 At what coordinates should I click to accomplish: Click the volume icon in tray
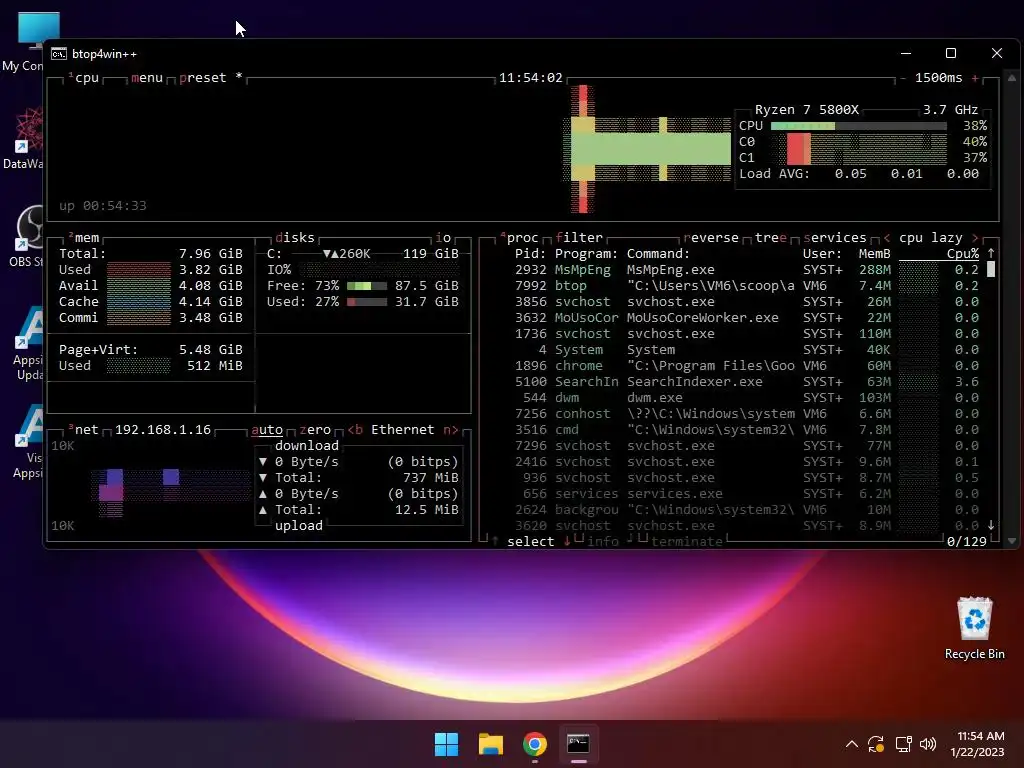pos(927,744)
